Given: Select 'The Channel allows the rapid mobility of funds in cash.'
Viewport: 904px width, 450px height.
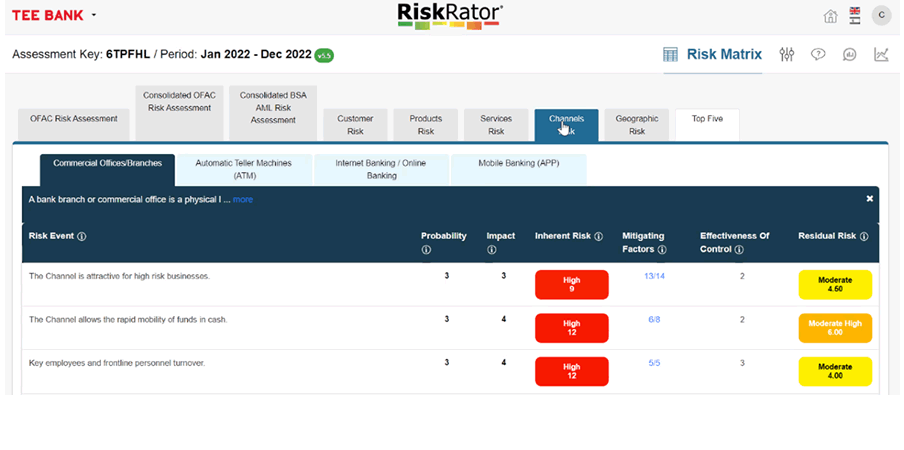Looking at the screenshot, I should pos(128,319).
